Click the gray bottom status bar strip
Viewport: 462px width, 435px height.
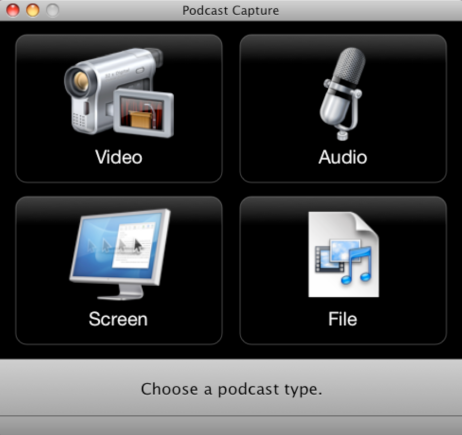(x=231, y=426)
